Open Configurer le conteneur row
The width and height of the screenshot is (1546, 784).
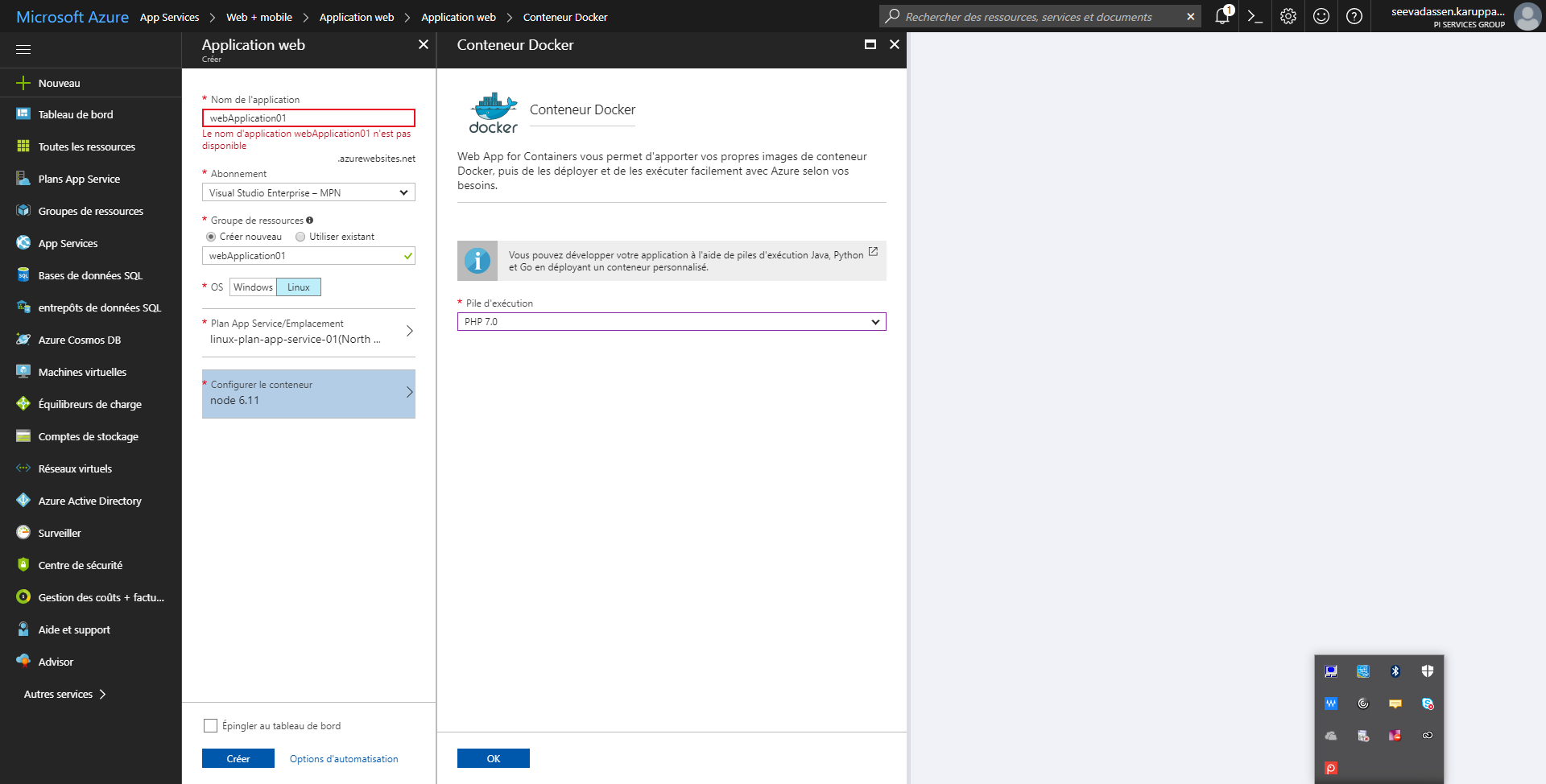click(308, 394)
